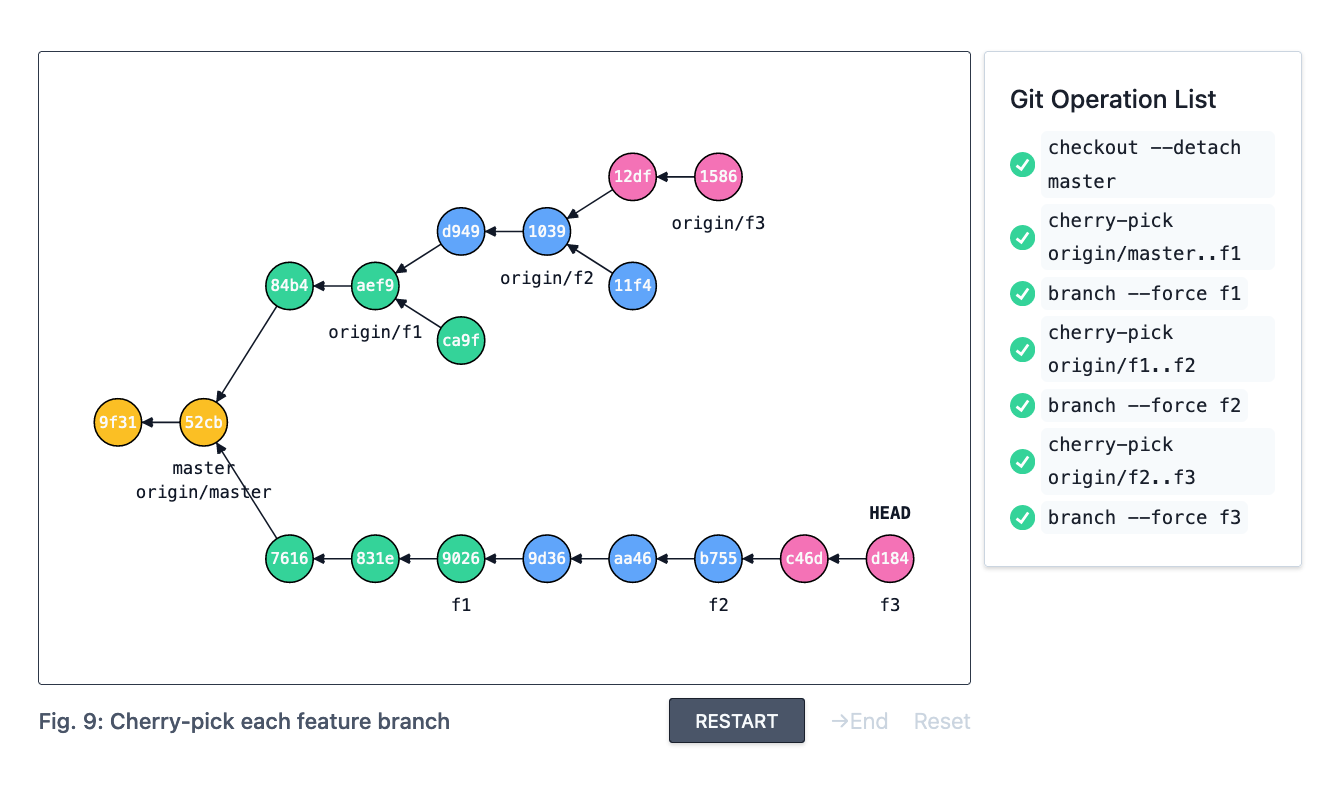Click the origin/f3 branch label
Viewport: 1340px width, 788px height.
click(x=718, y=223)
